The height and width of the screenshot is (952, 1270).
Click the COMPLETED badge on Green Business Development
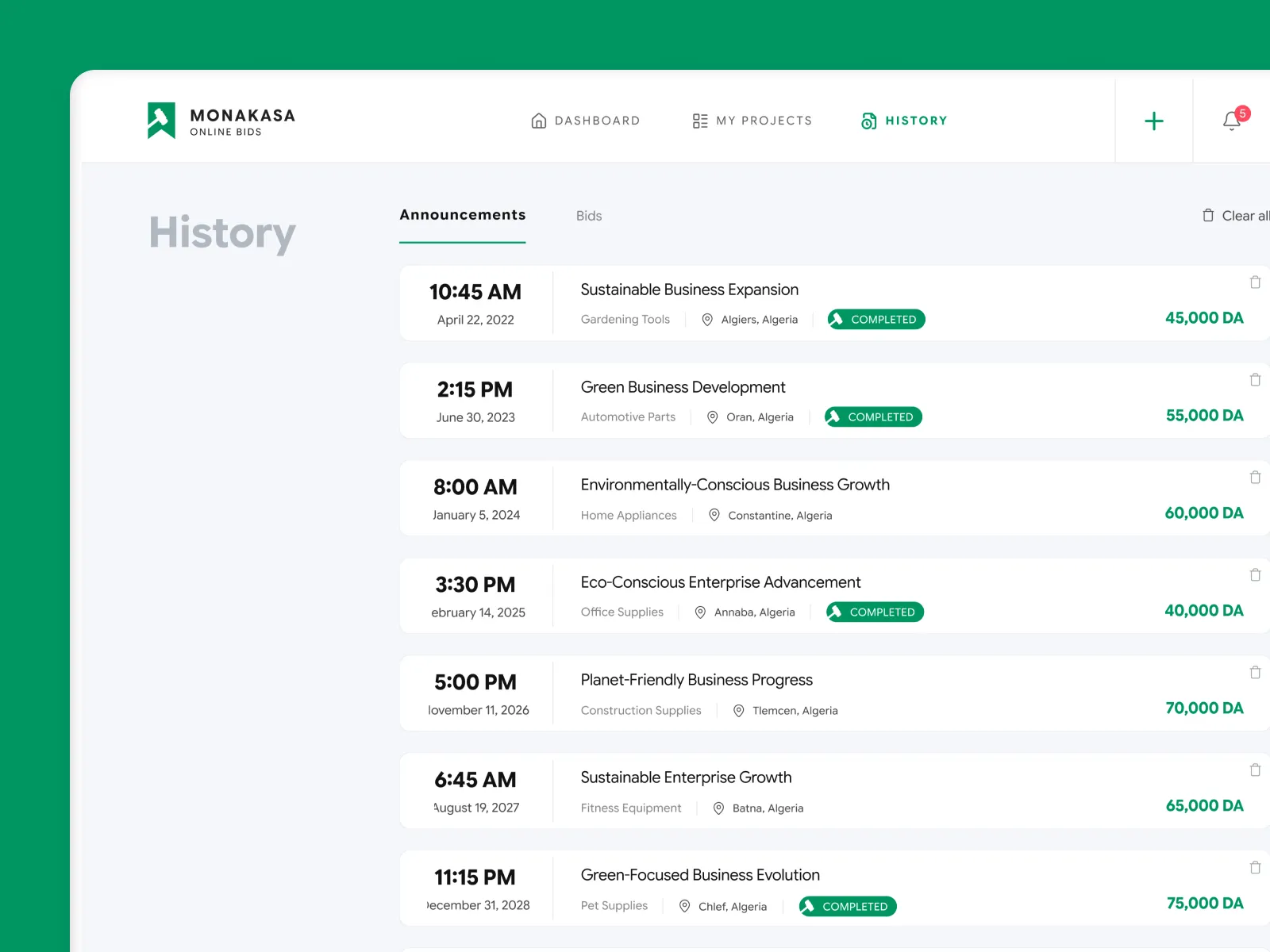pyautogui.click(x=873, y=417)
